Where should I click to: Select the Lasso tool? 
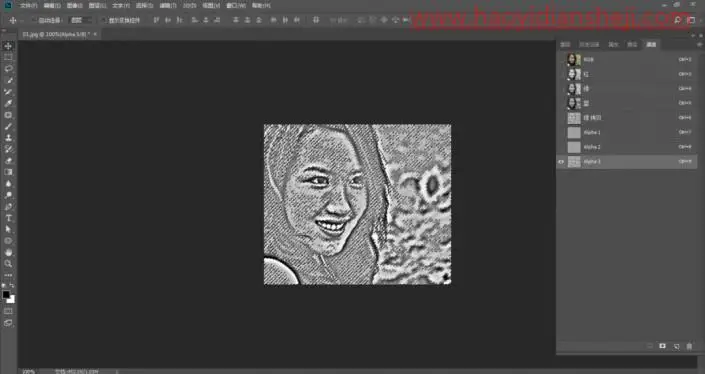[8, 69]
